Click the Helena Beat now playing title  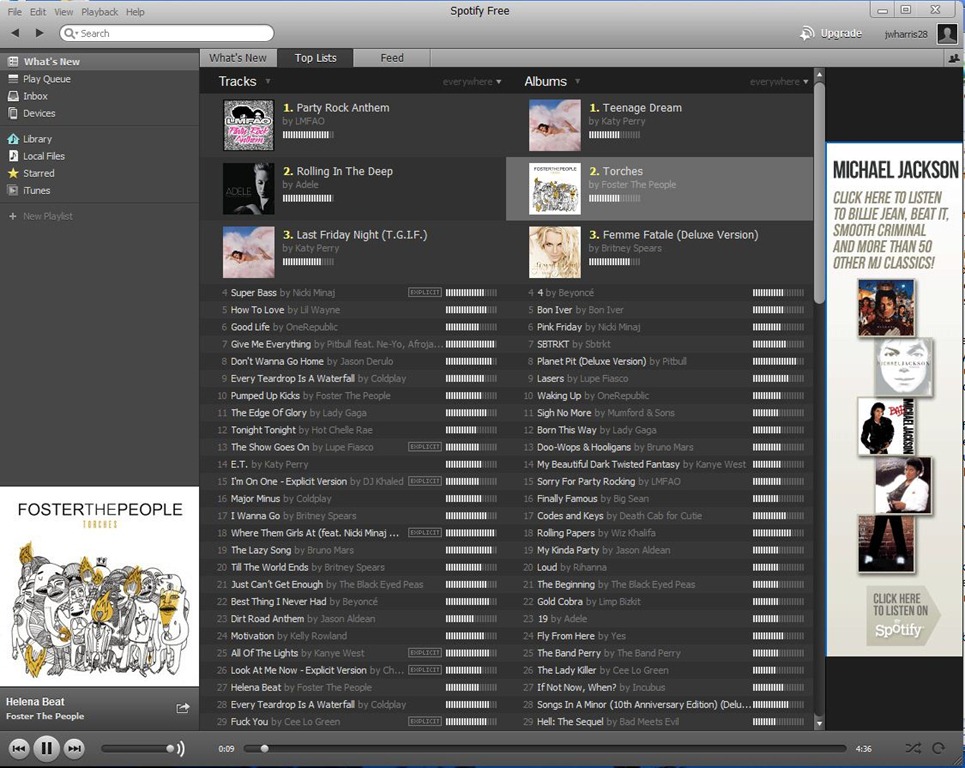click(x=35, y=702)
